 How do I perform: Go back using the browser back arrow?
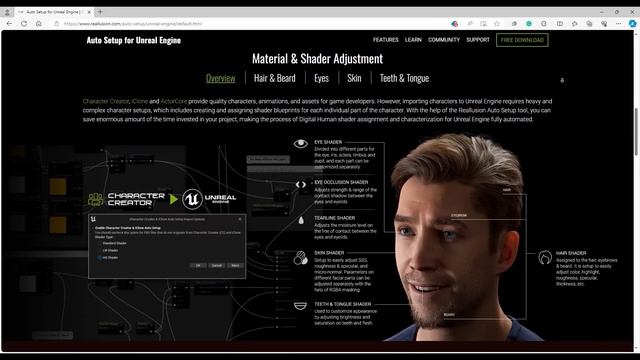coord(9,24)
